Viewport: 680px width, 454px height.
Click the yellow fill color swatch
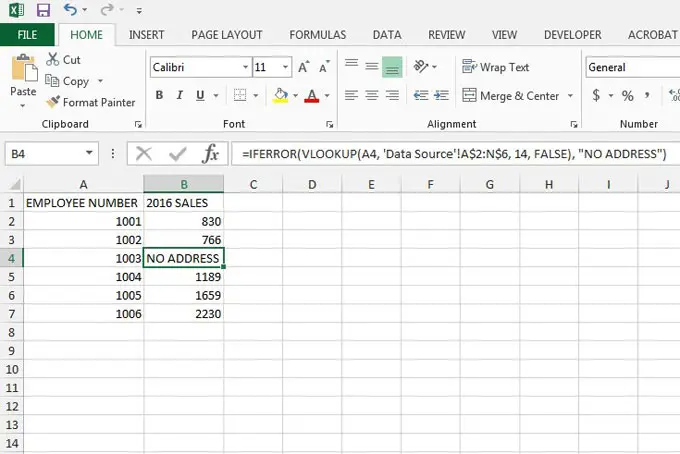click(280, 97)
